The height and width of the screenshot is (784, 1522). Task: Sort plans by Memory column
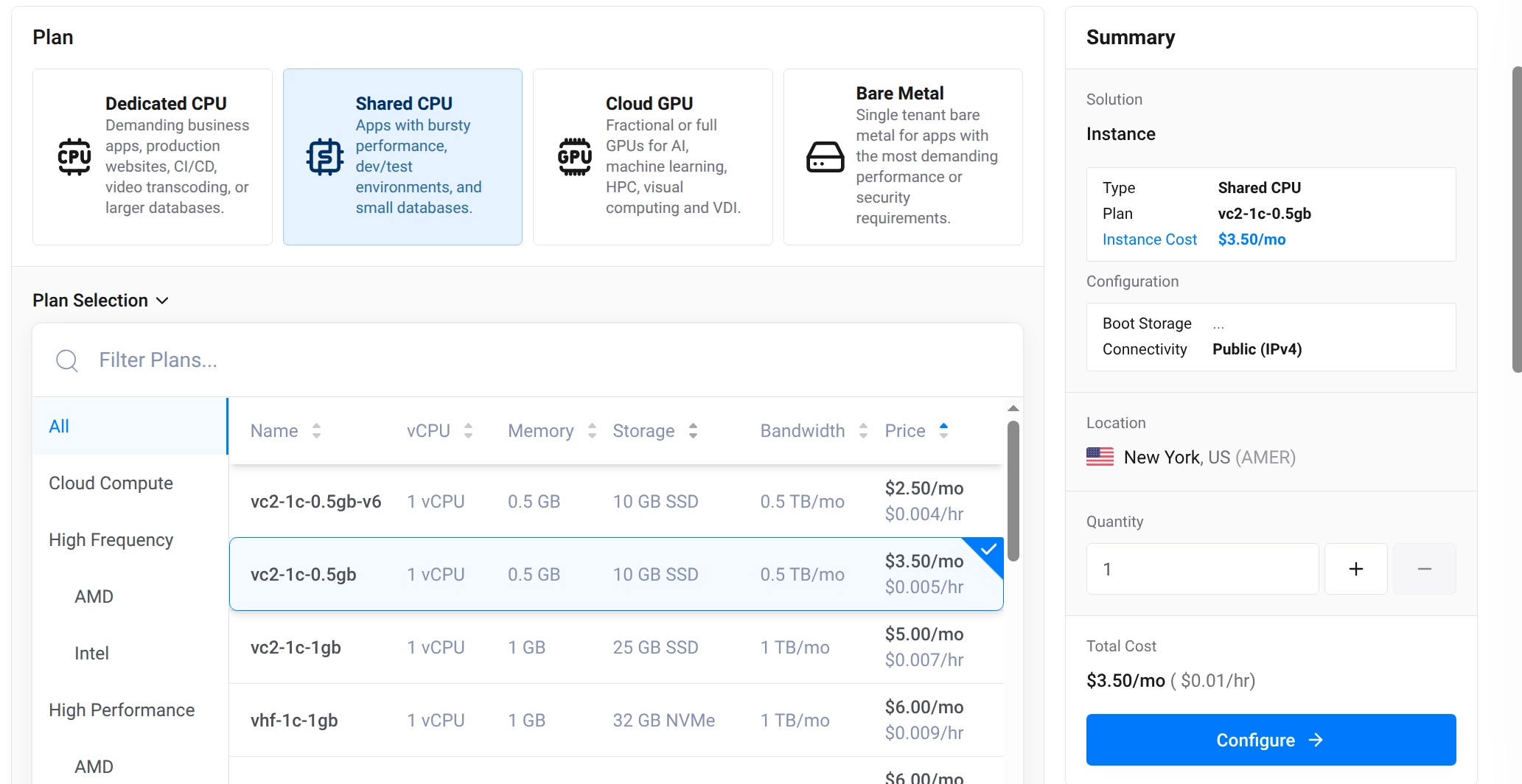[x=592, y=431]
